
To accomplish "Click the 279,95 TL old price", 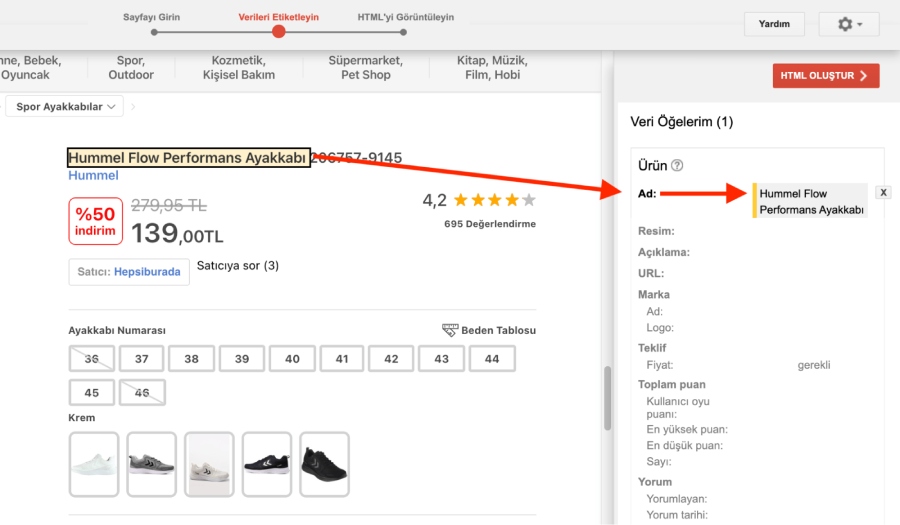I will coord(169,205).
